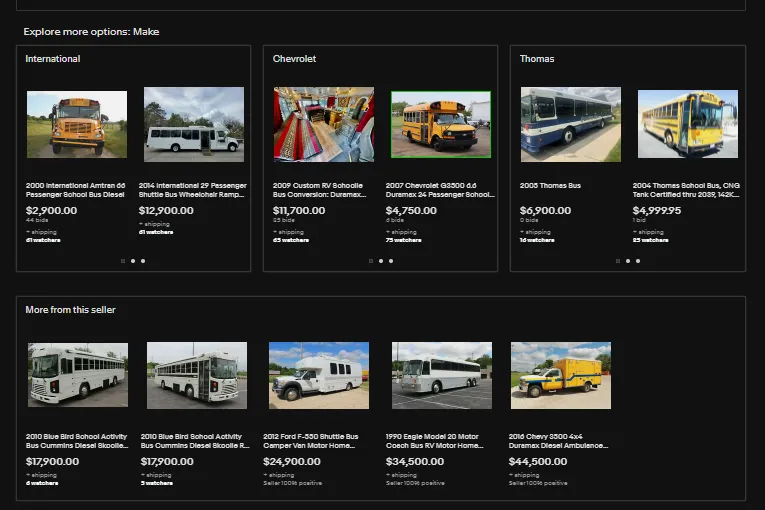Select the second carousel dot in International card
Viewport: 765px width, 510px height.
[133, 261]
